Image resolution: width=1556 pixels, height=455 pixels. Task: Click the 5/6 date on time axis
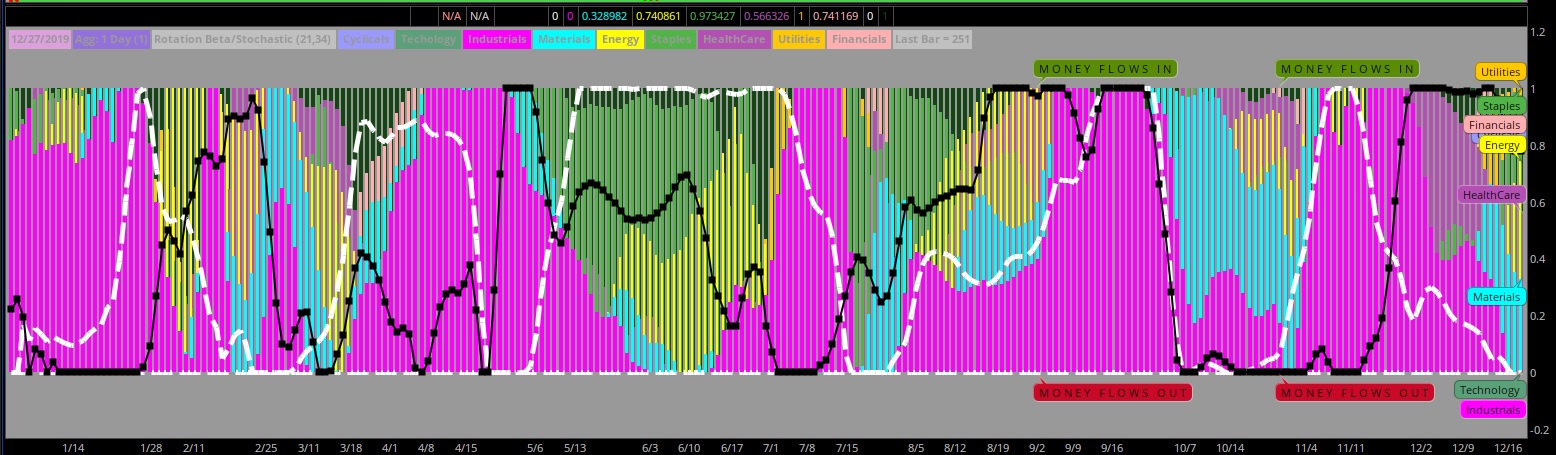pos(535,449)
